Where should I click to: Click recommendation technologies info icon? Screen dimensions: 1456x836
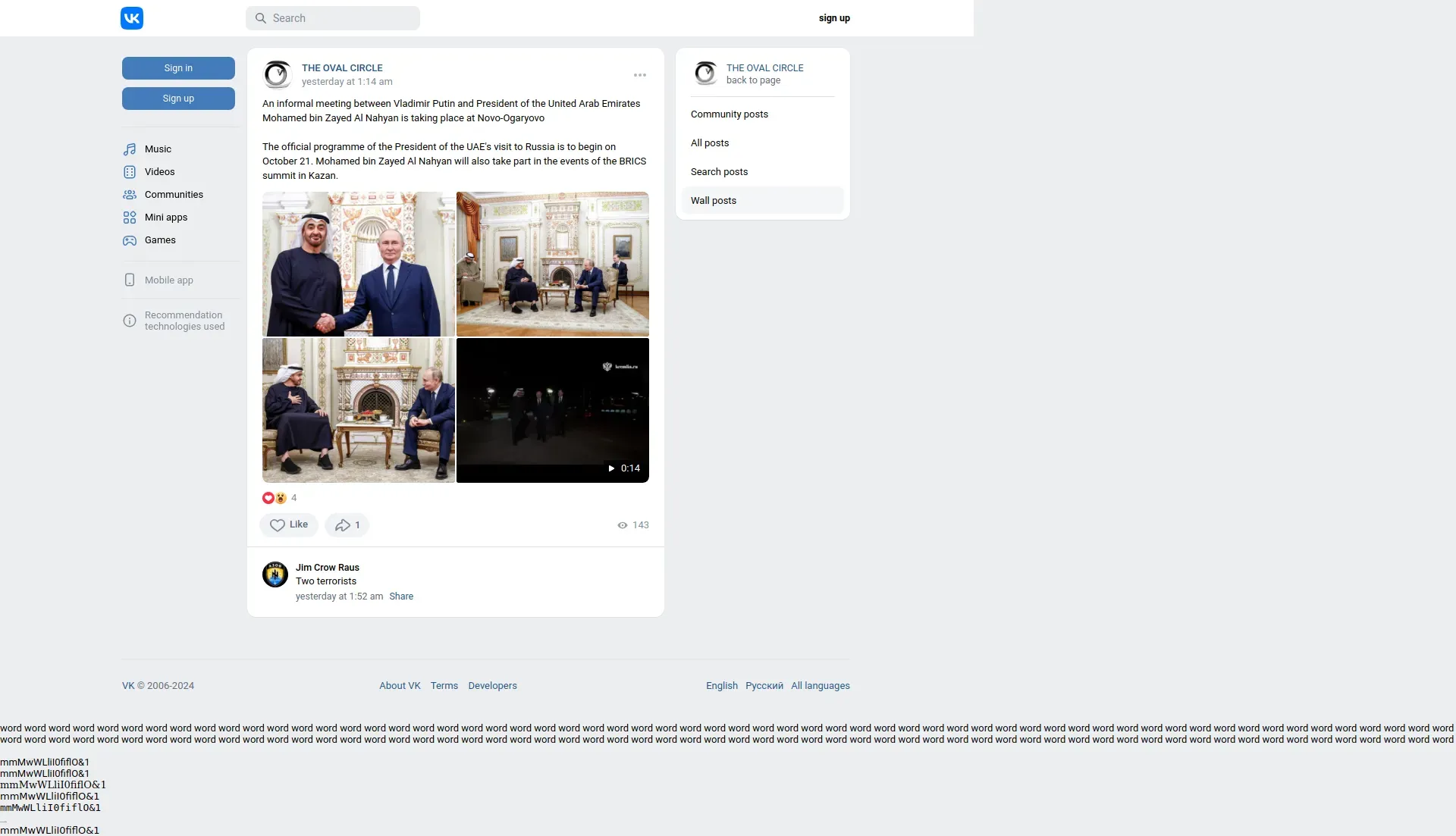(x=130, y=321)
